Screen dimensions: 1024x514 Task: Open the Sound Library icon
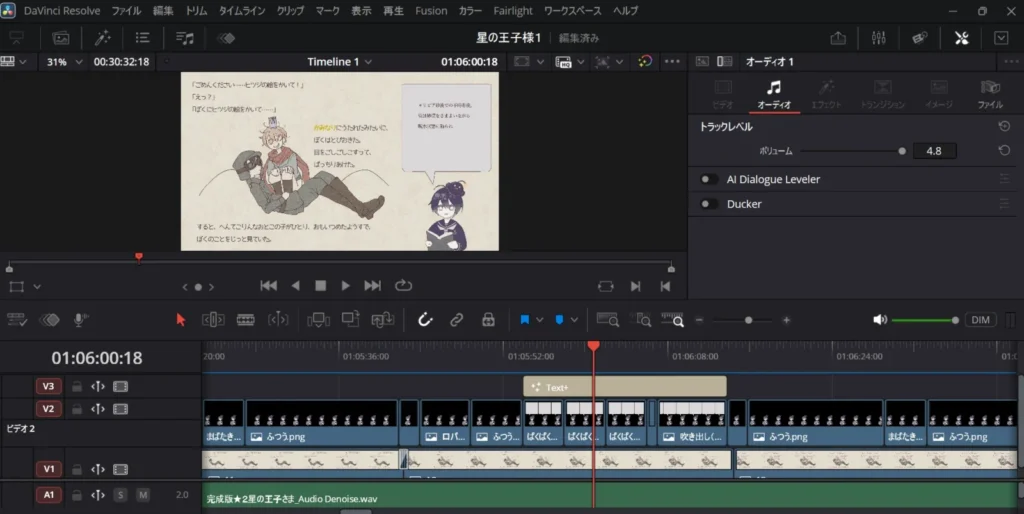pyautogui.click(x=185, y=38)
